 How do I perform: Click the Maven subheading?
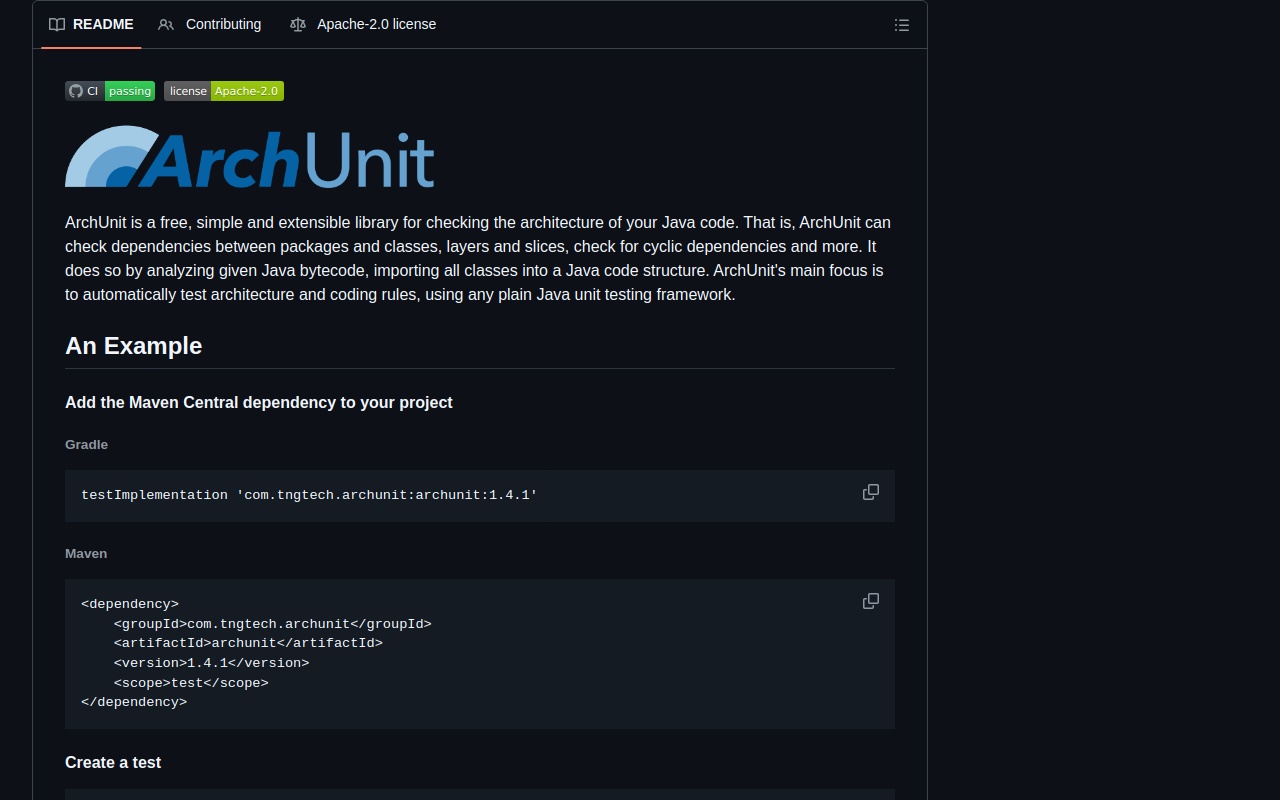pos(86,553)
